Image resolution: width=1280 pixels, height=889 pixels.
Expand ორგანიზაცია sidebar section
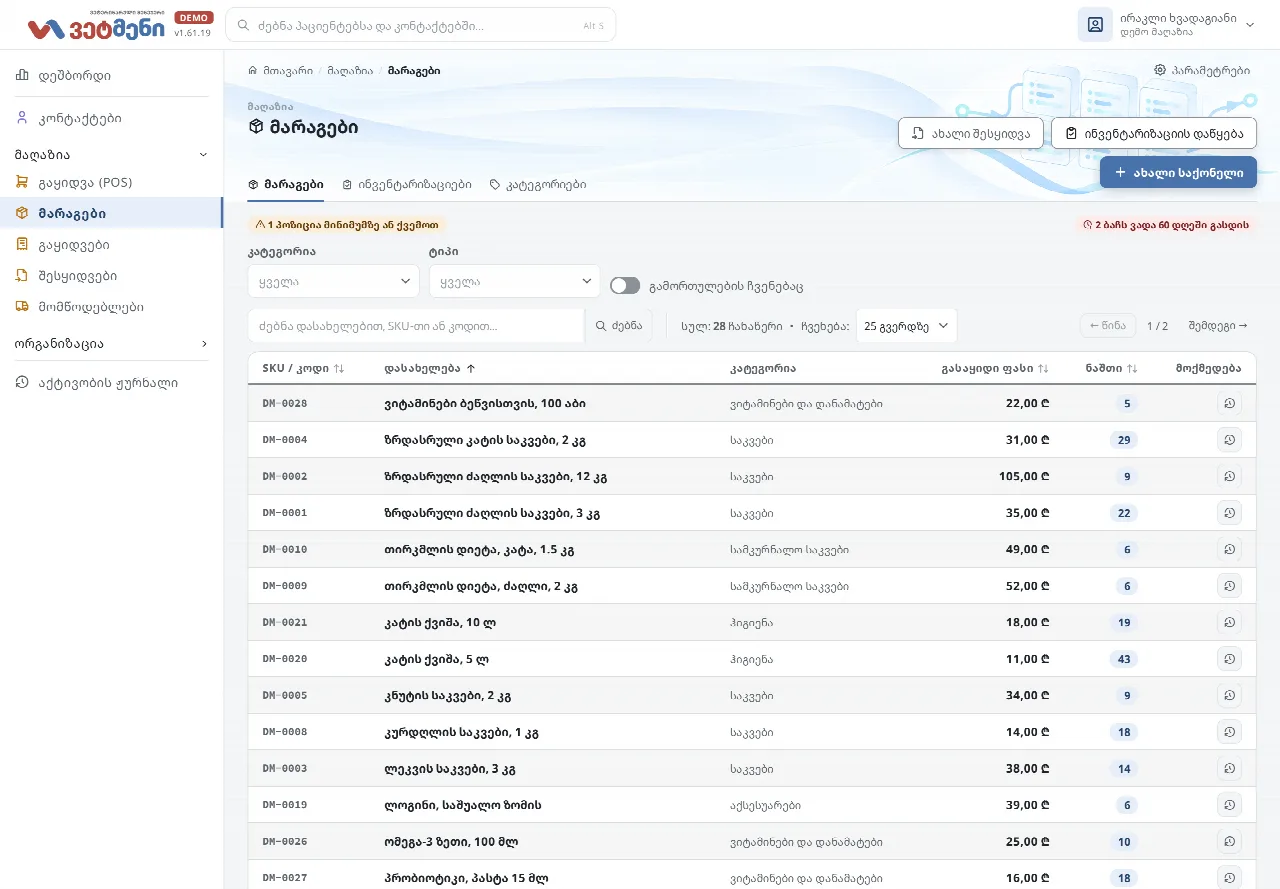coord(112,343)
